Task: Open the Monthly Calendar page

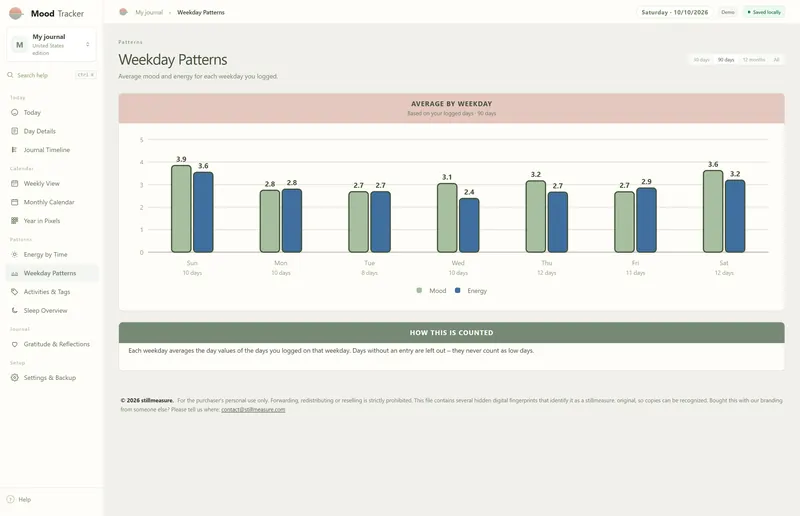Action: click(52, 202)
